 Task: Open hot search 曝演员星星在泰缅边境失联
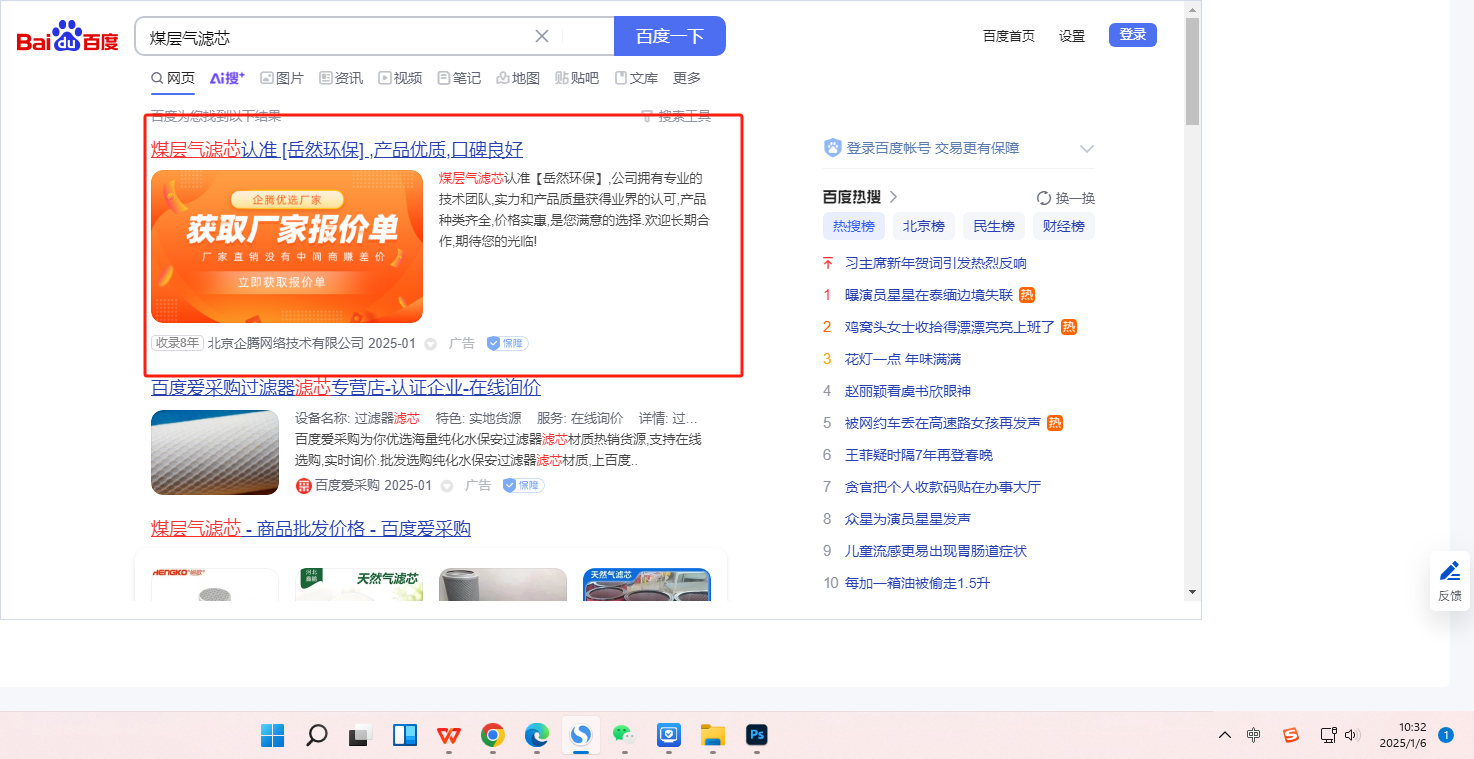click(929, 295)
